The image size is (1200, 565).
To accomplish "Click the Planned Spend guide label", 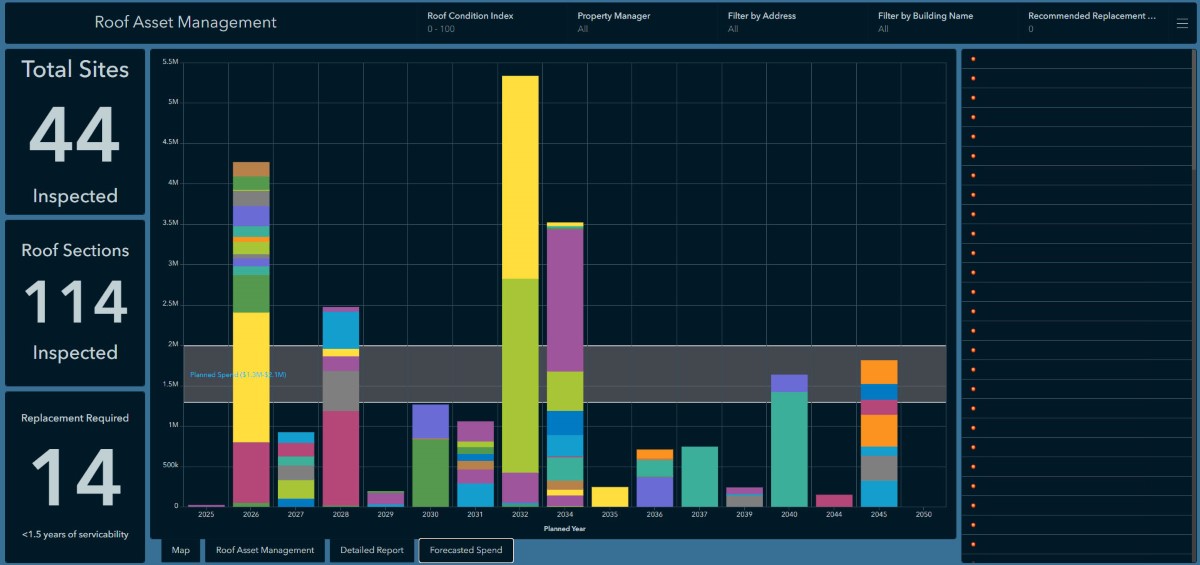I will pos(238,374).
